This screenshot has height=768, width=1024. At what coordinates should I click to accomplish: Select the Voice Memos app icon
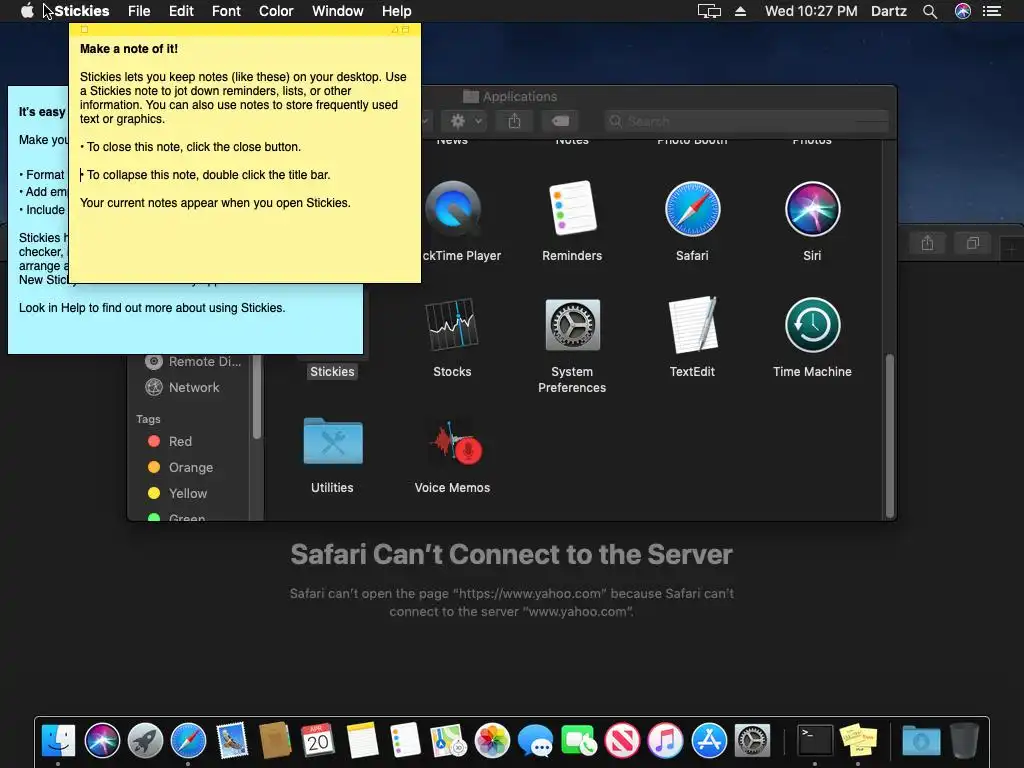coord(455,441)
